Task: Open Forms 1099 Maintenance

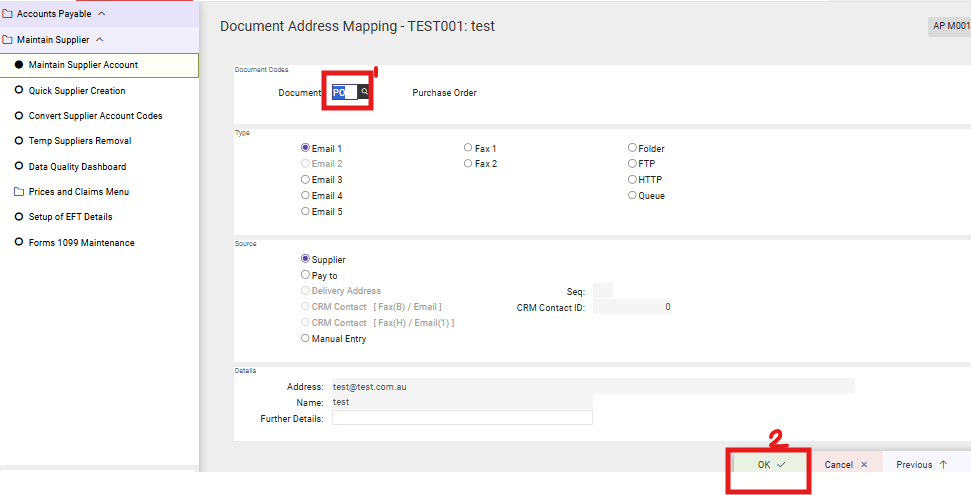Action: pyautogui.click(x=81, y=243)
